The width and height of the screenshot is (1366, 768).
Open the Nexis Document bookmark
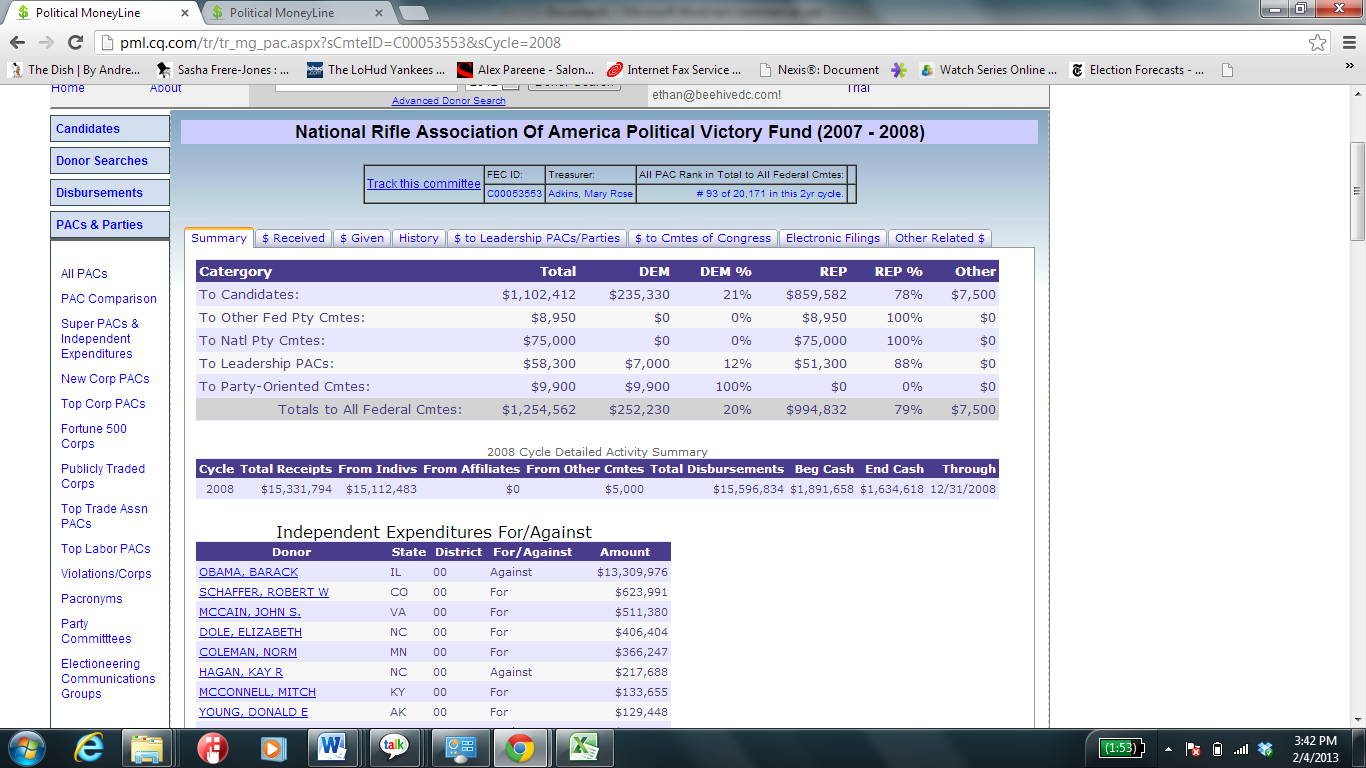[x=819, y=70]
